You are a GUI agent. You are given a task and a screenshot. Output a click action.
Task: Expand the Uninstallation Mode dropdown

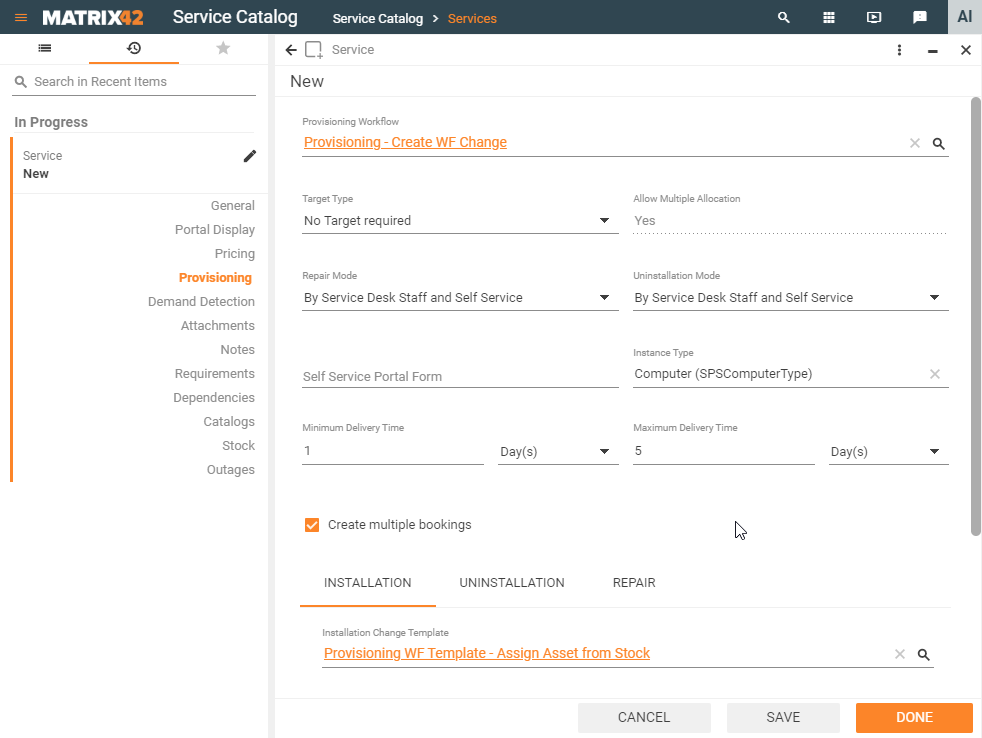tap(934, 298)
